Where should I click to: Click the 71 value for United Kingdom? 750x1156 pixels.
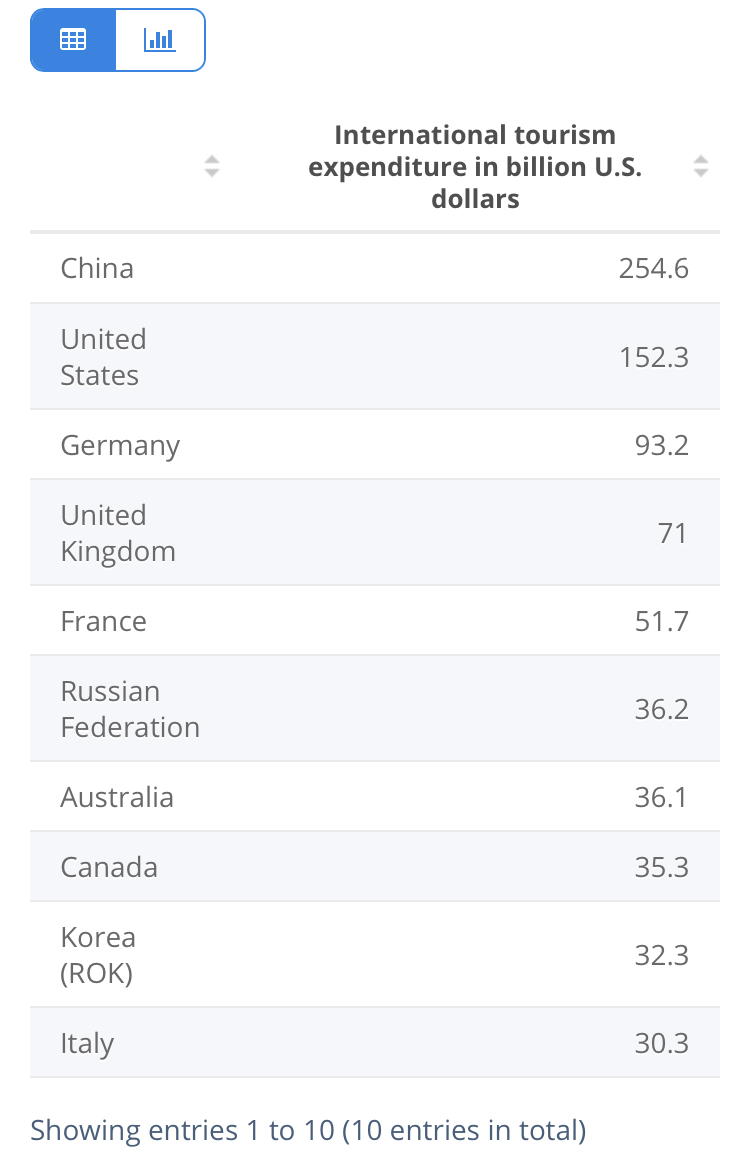[x=673, y=532]
